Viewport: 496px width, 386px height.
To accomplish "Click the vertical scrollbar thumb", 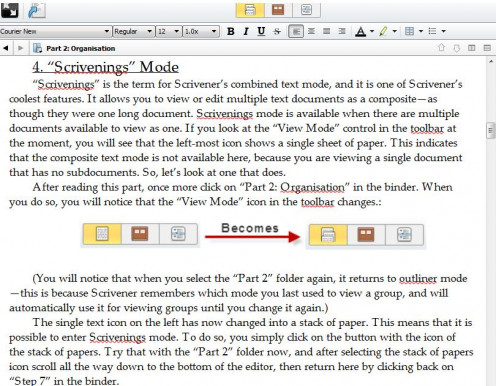I will coord(491,131).
